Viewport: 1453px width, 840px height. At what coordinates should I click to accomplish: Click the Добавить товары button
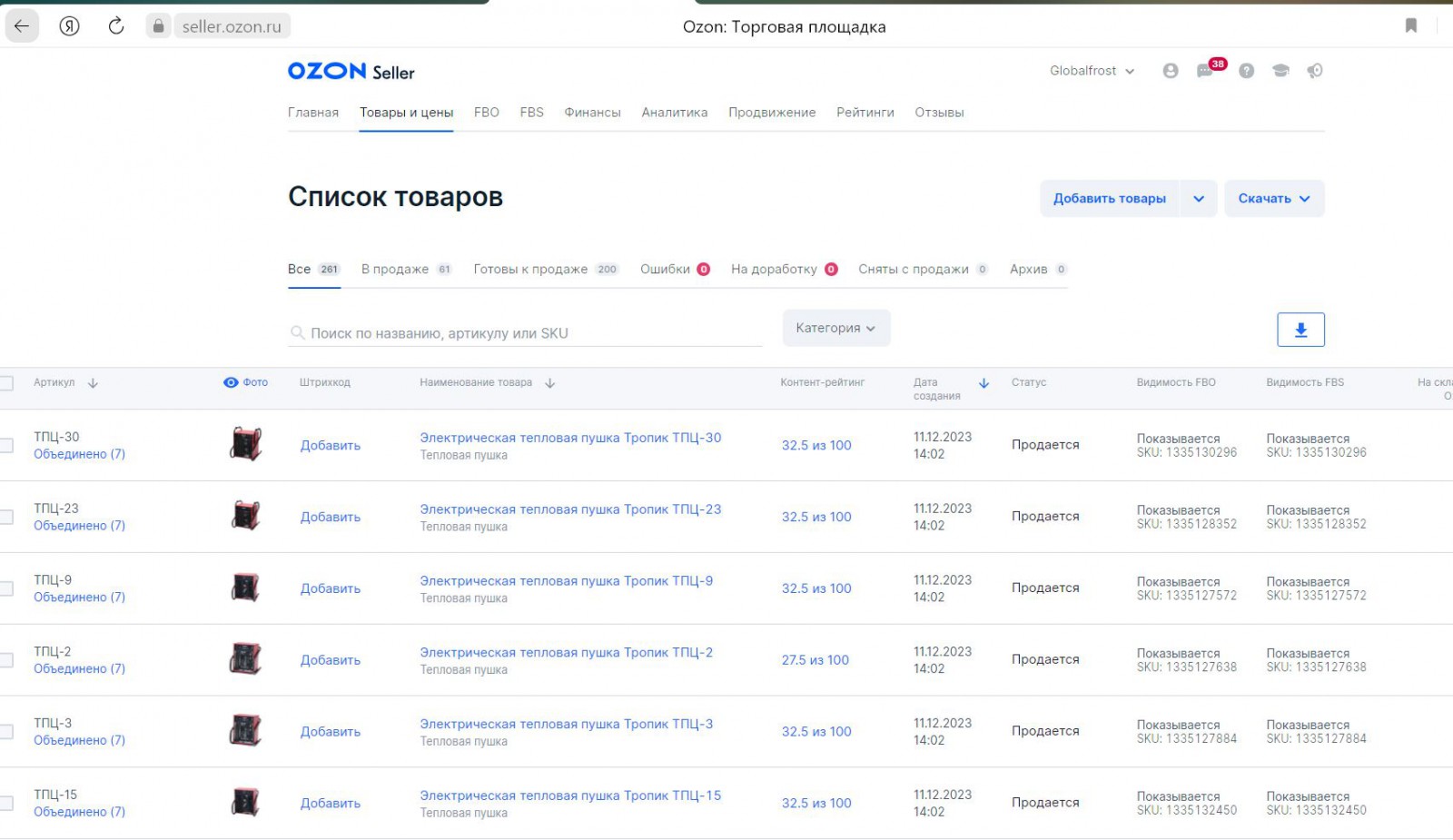click(1109, 199)
